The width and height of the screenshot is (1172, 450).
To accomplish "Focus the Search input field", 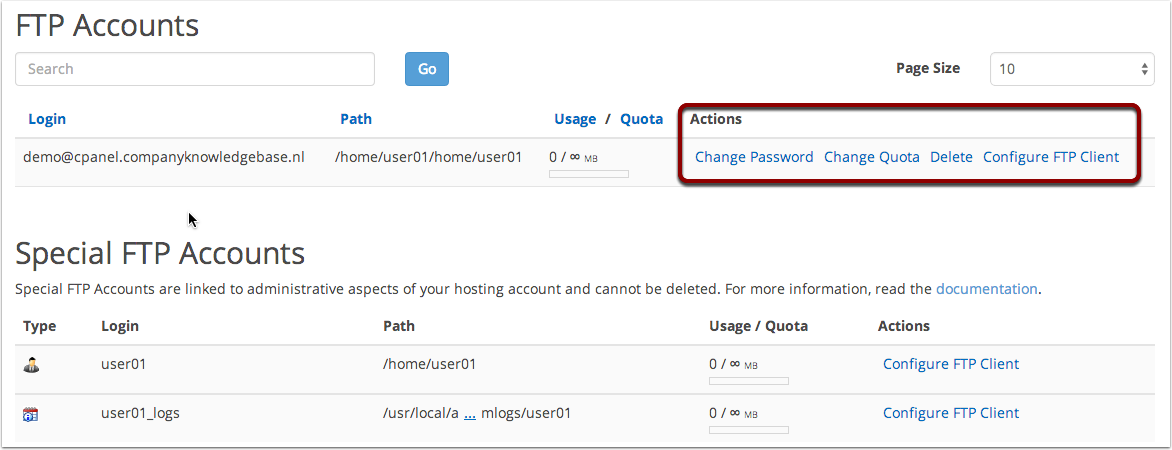I will pyautogui.click(x=195, y=69).
